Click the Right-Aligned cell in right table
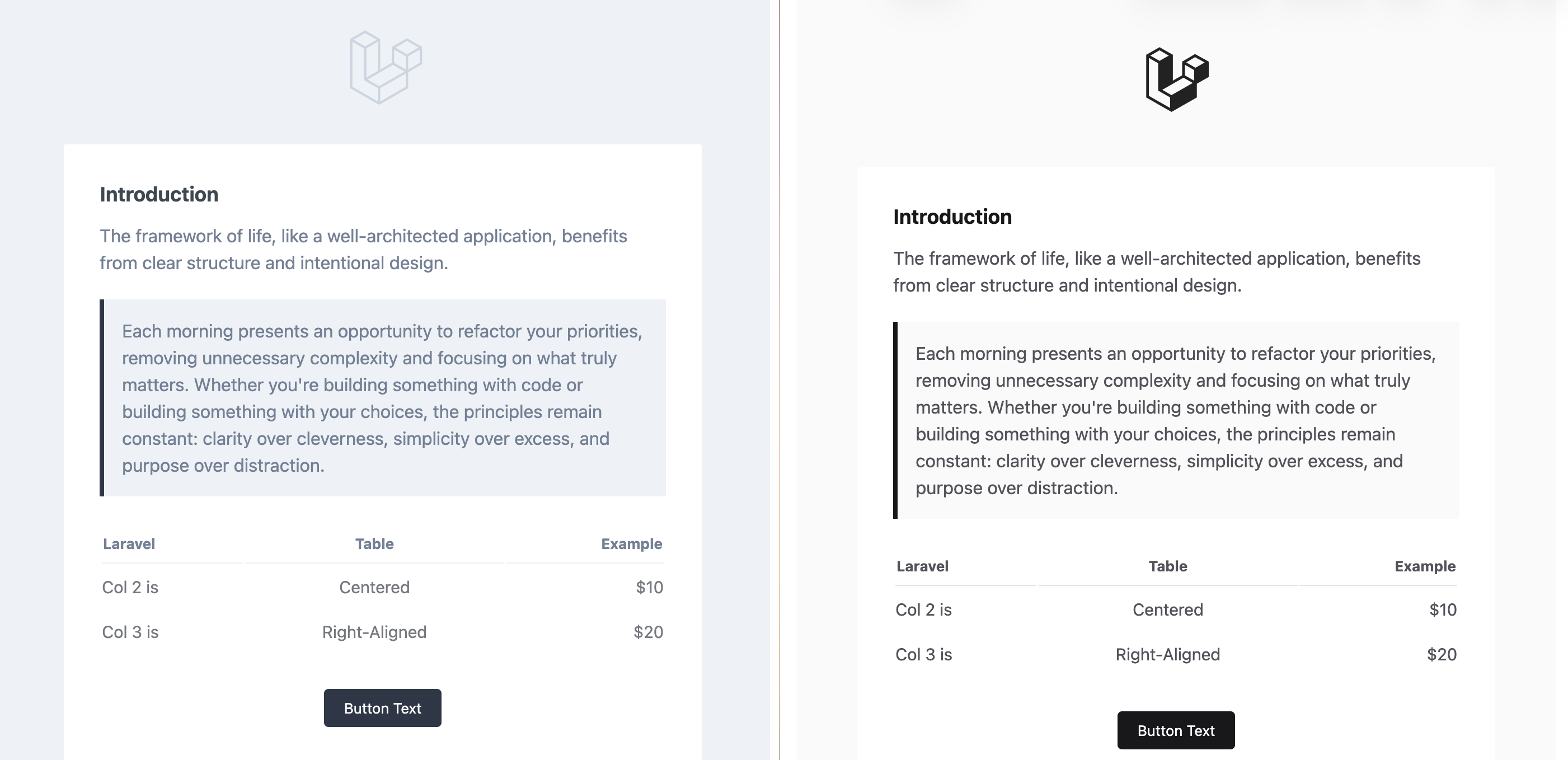 coord(1167,655)
